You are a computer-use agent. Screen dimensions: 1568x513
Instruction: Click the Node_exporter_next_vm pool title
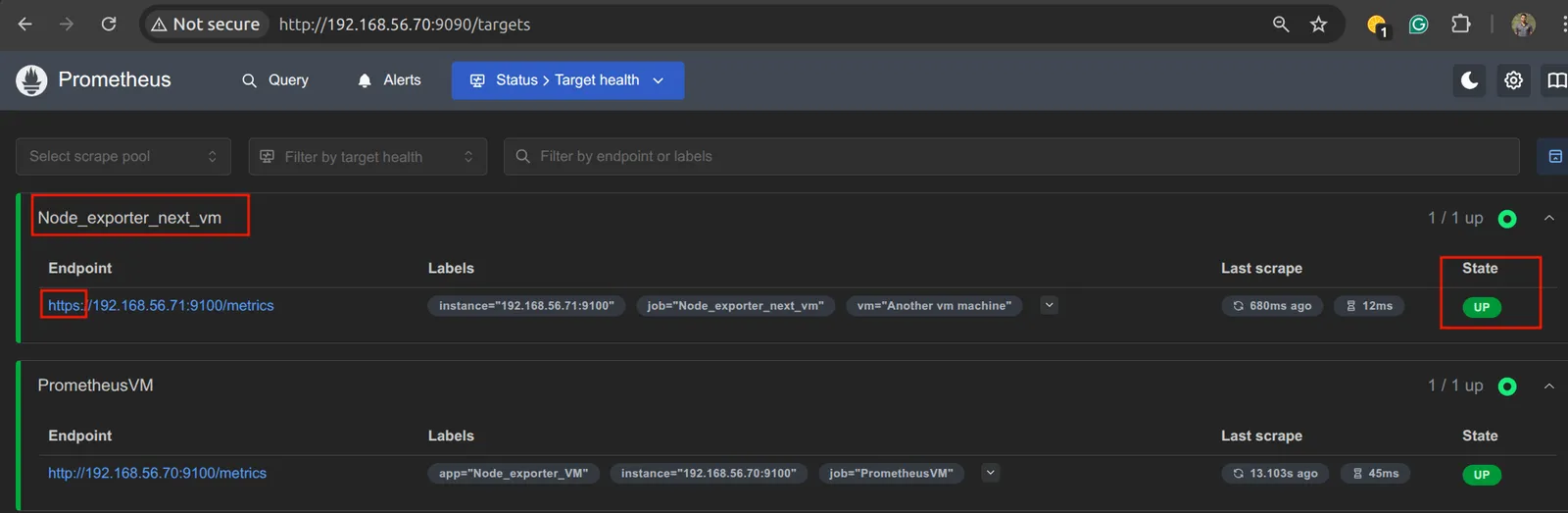[x=129, y=218]
